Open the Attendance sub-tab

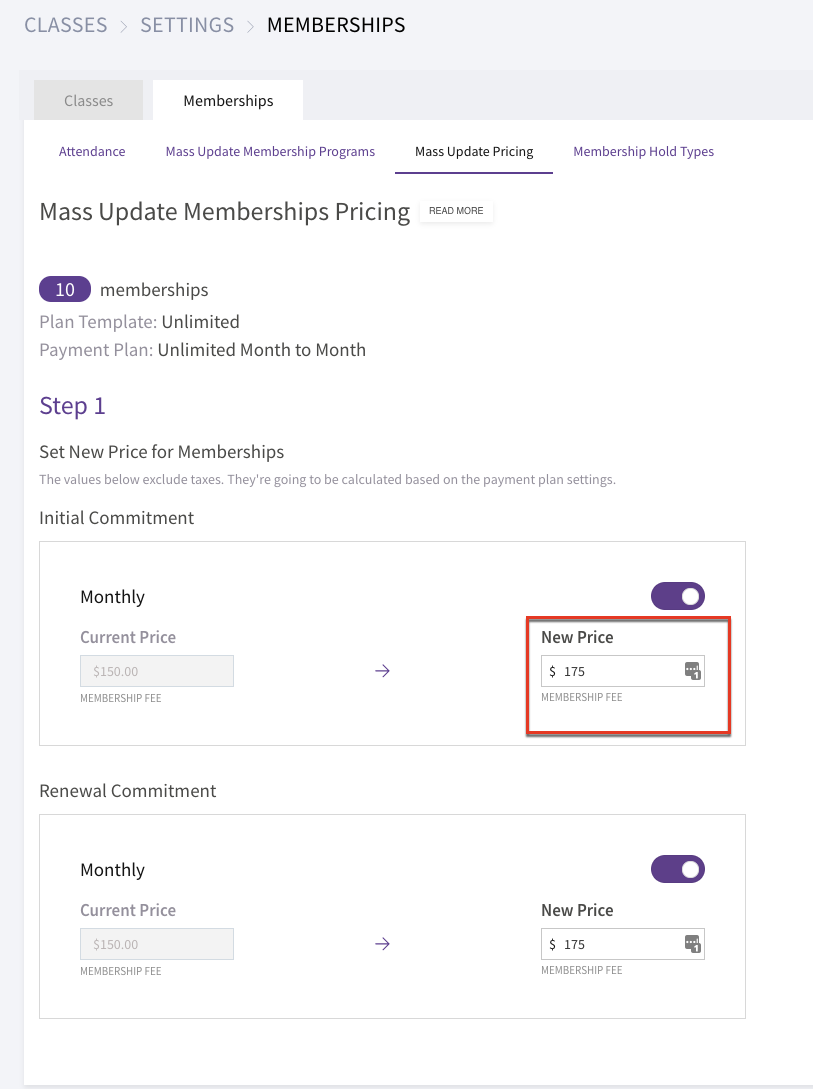tap(92, 151)
